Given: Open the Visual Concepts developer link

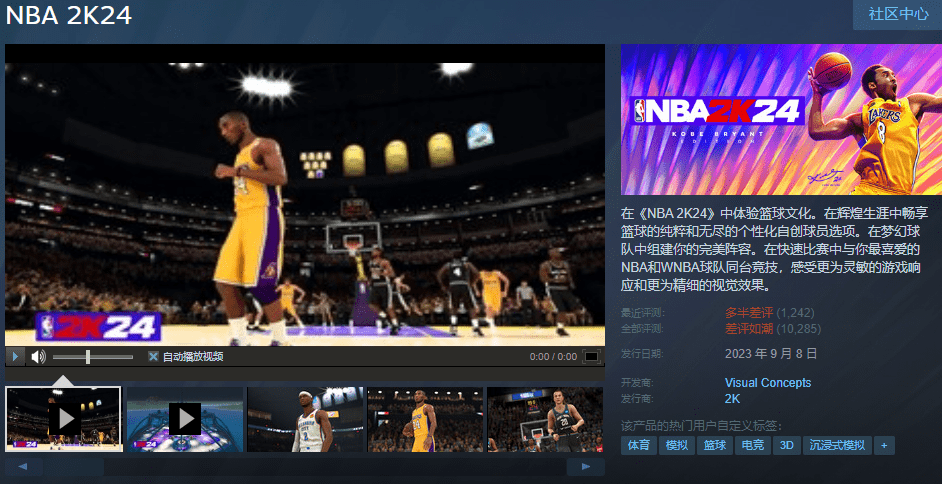Looking at the screenshot, I should (767, 383).
